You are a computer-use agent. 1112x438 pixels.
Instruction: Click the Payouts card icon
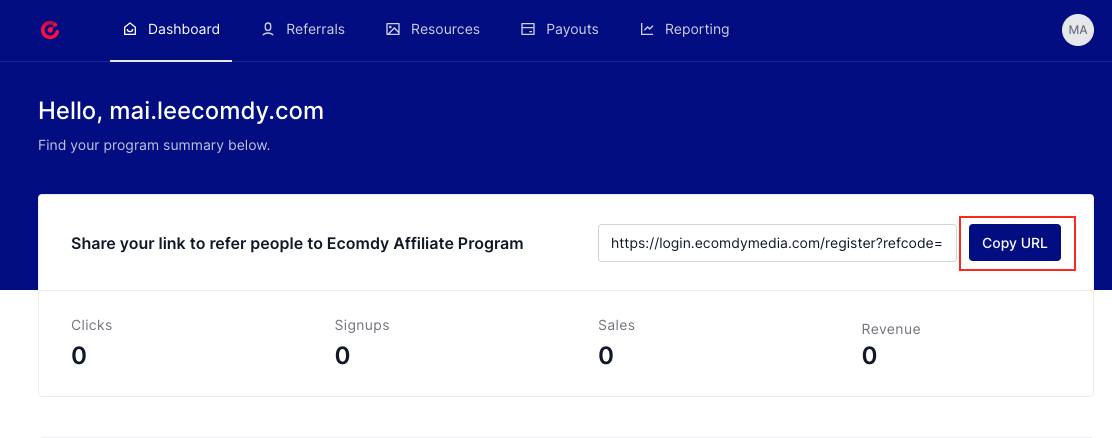click(x=528, y=29)
